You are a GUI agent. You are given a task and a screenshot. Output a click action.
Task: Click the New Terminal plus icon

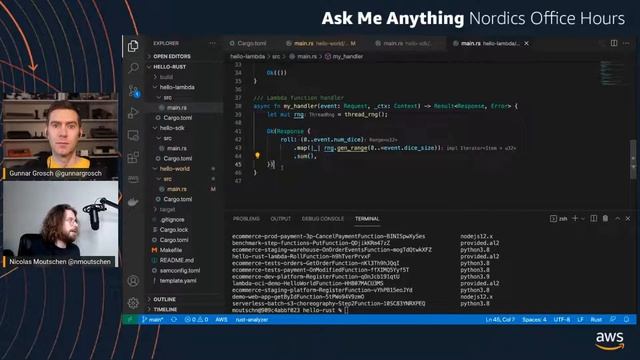pyautogui.click(x=575, y=219)
